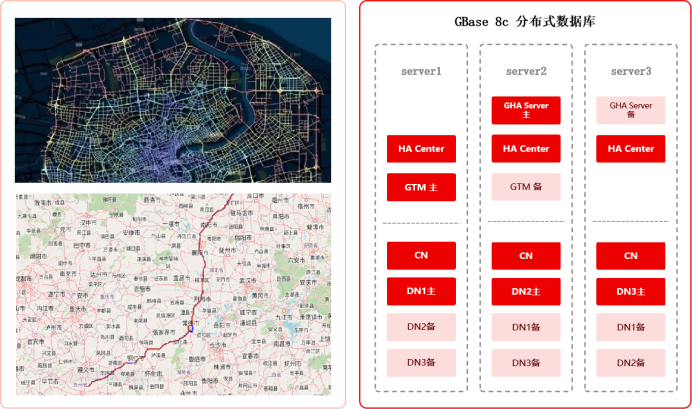The width and height of the screenshot is (692, 409).
Task: Click HA Center box under server3
Action: pos(631,149)
